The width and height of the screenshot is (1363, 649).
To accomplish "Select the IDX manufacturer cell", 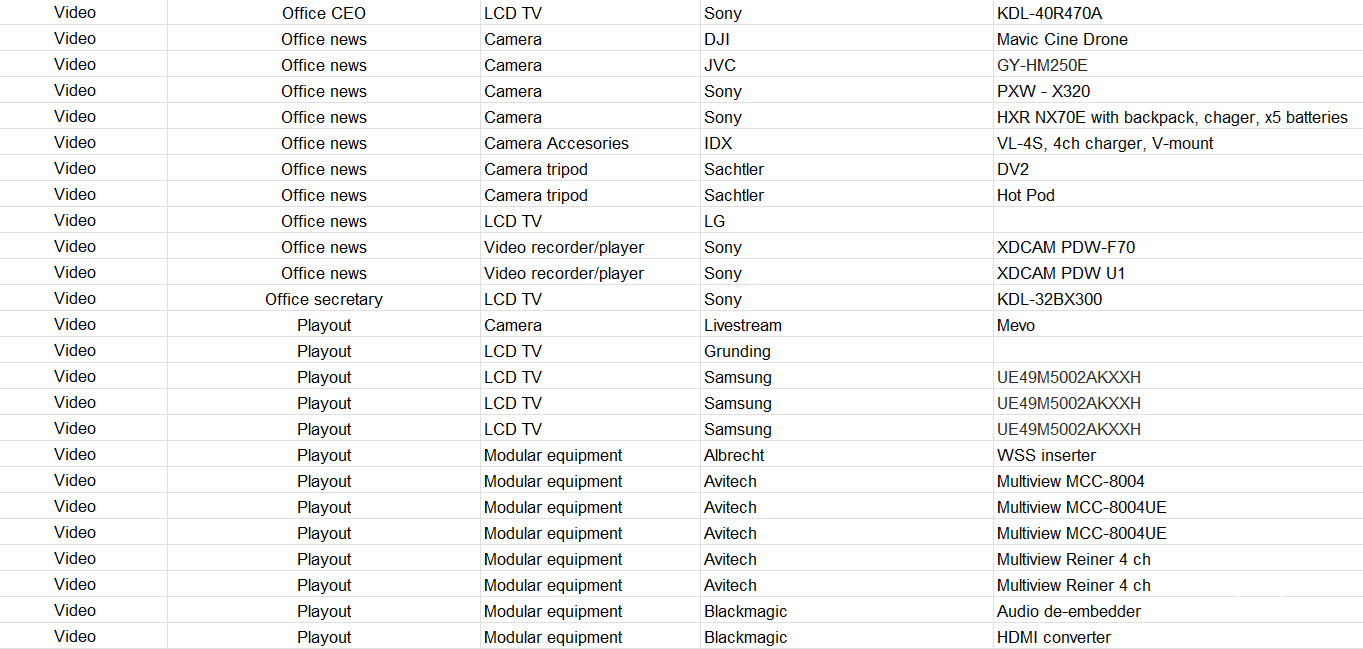I will click(x=718, y=143).
